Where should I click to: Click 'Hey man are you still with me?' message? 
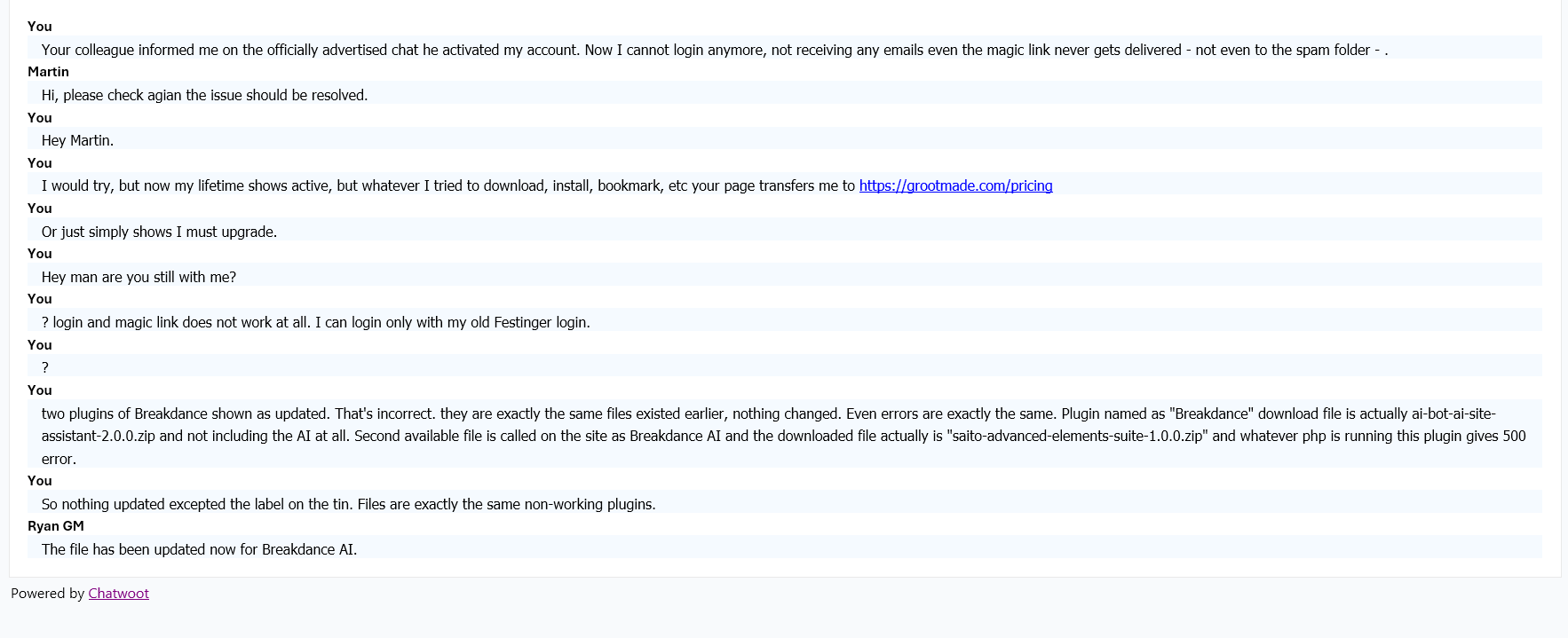point(139,277)
